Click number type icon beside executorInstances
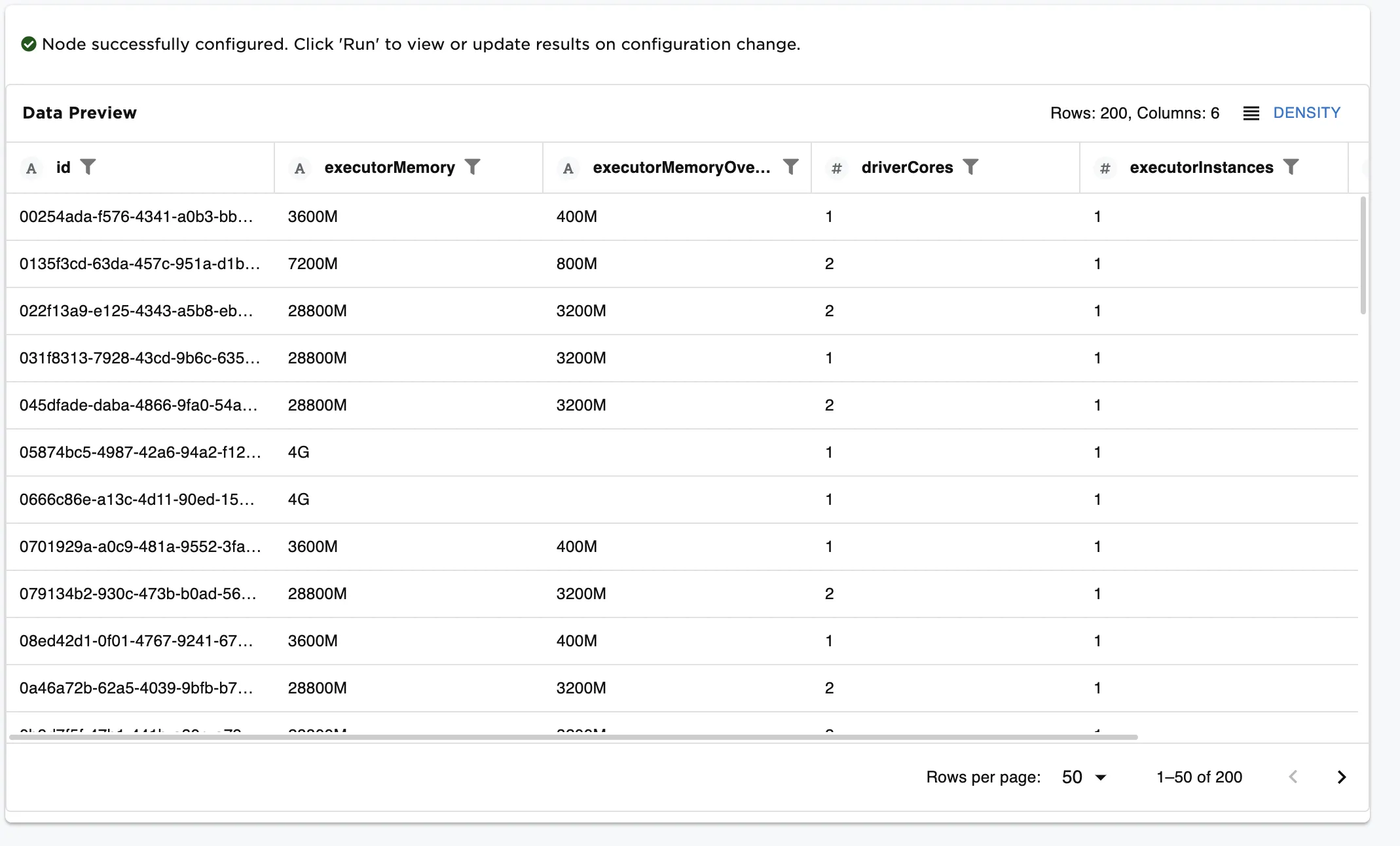The height and width of the screenshot is (846, 1400). point(1105,168)
